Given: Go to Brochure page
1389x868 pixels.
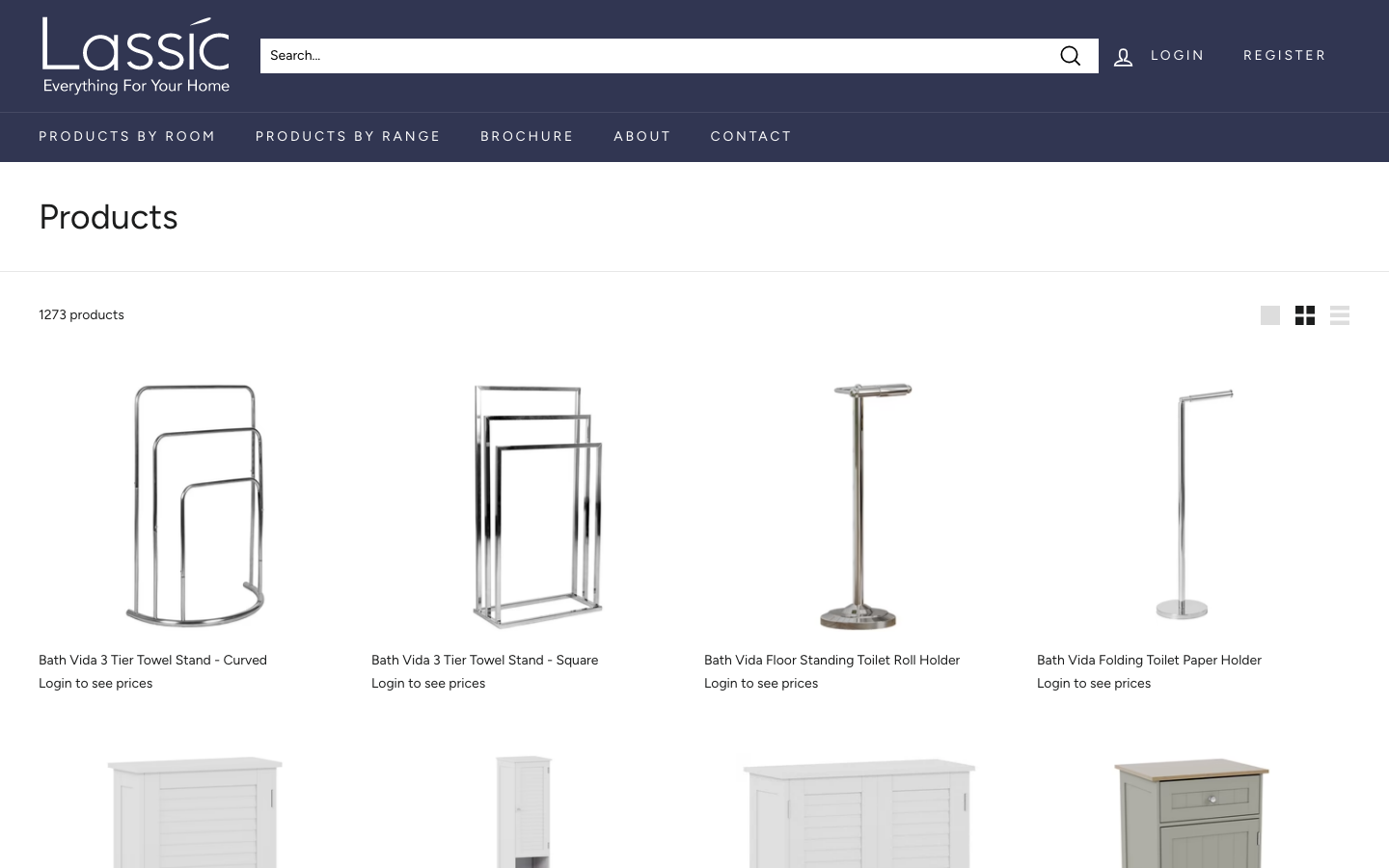Looking at the screenshot, I should click(527, 137).
